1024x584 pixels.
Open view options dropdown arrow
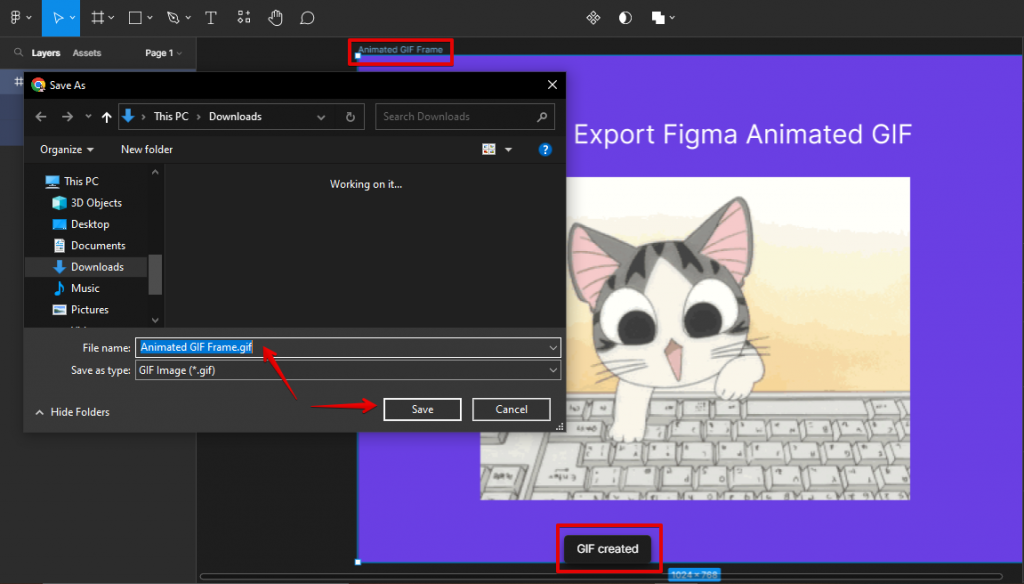(x=508, y=150)
